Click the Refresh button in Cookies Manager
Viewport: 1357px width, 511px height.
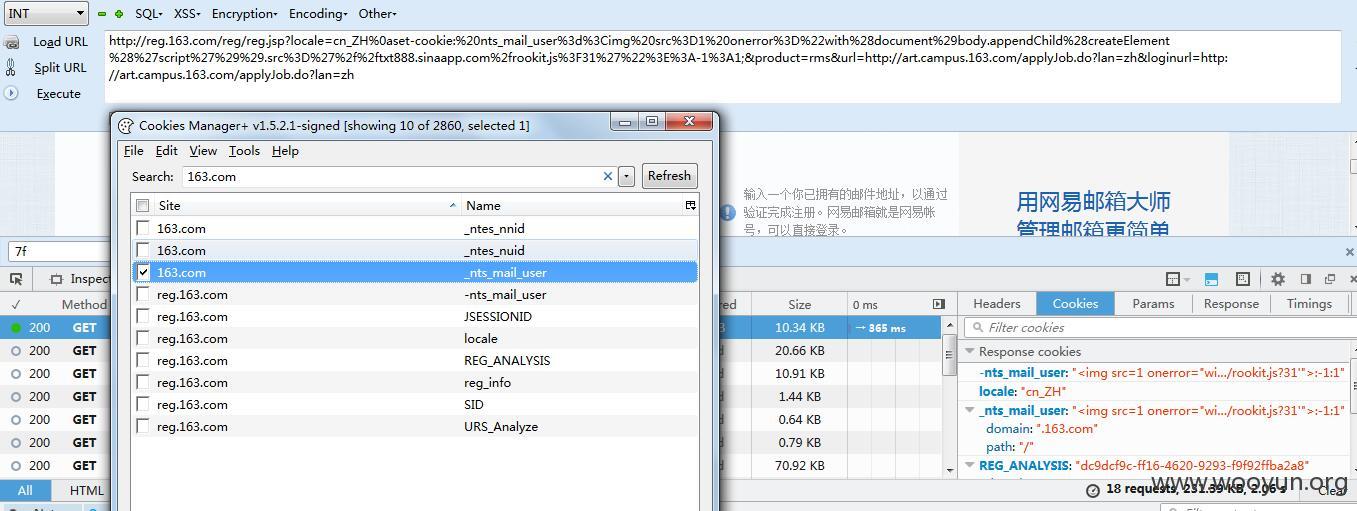point(669,176)
